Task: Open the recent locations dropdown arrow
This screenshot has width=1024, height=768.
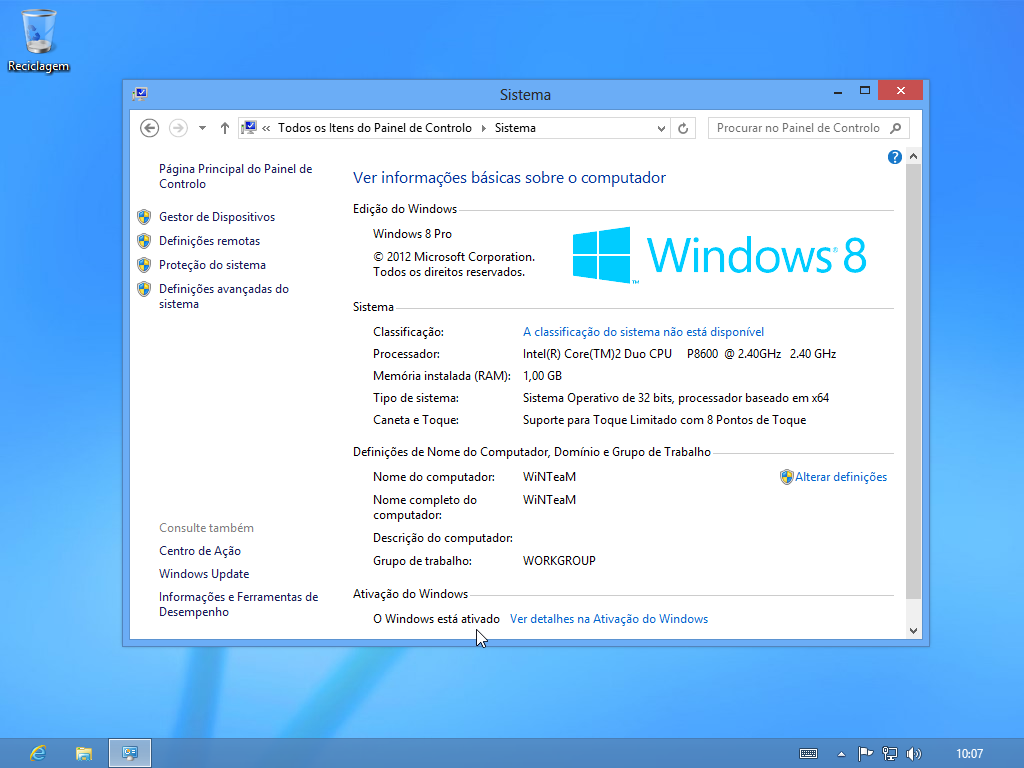Action: [x=202, y=128]
